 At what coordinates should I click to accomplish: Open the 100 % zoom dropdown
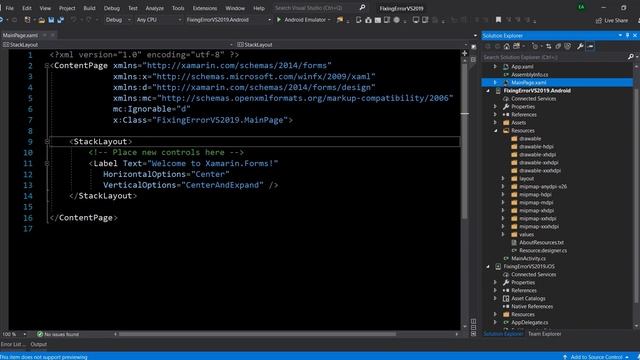[x=24, y=334]
